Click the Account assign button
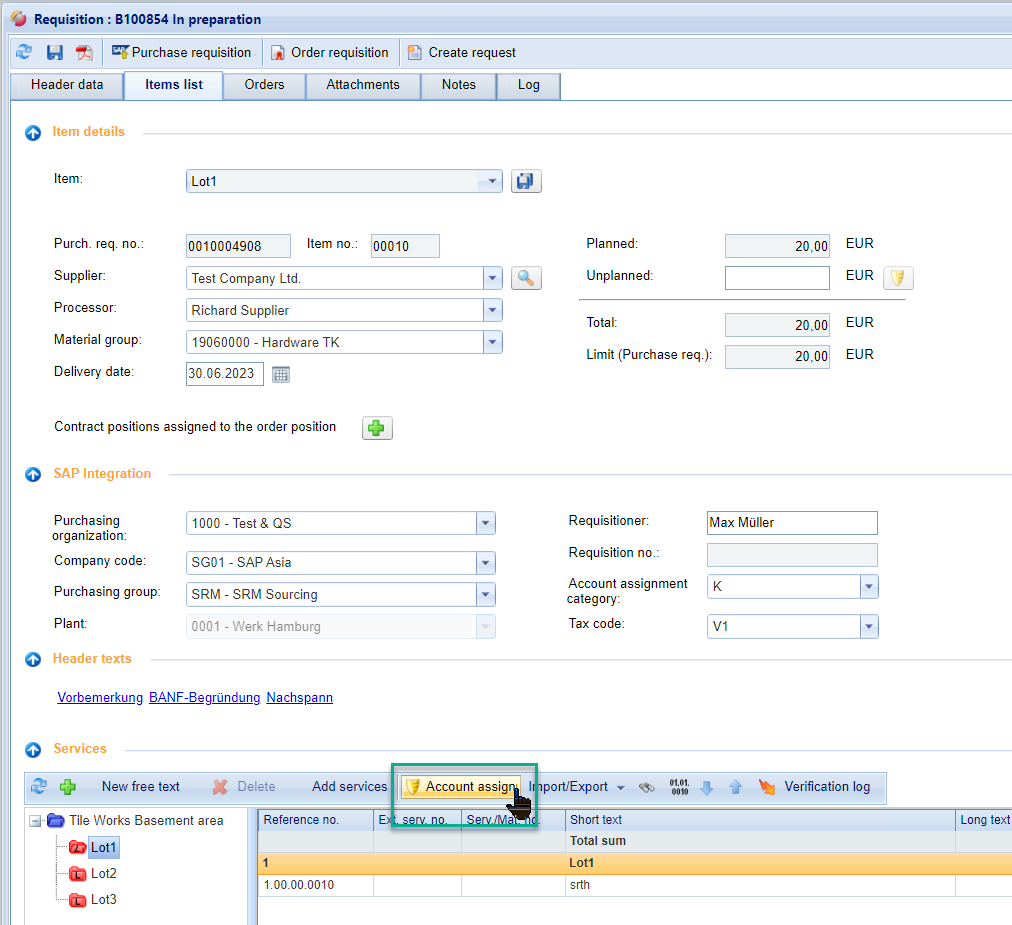The height and width of the screenshot is (925, 1012). (461, 787)
